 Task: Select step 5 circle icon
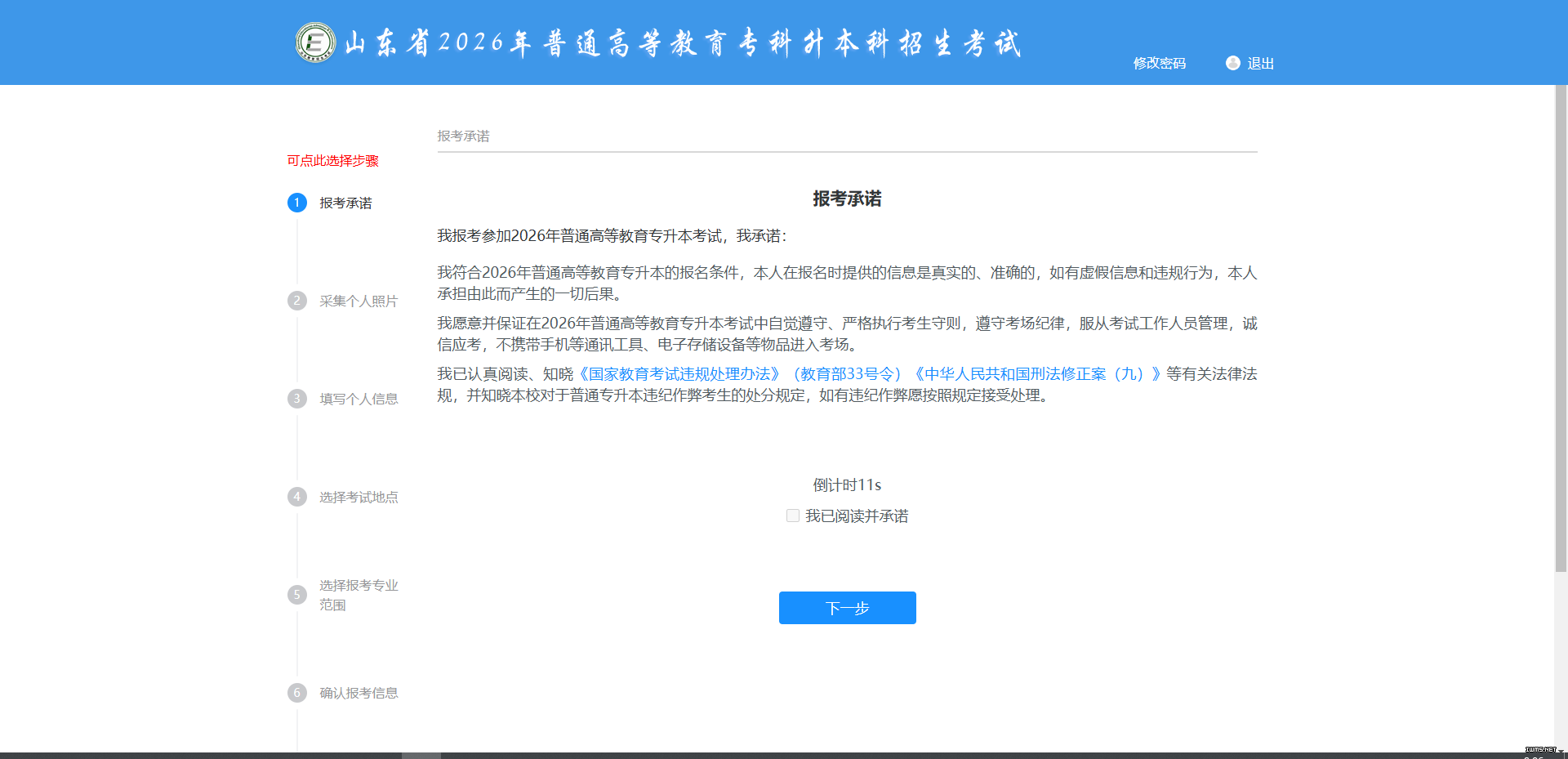pos(296,595)
